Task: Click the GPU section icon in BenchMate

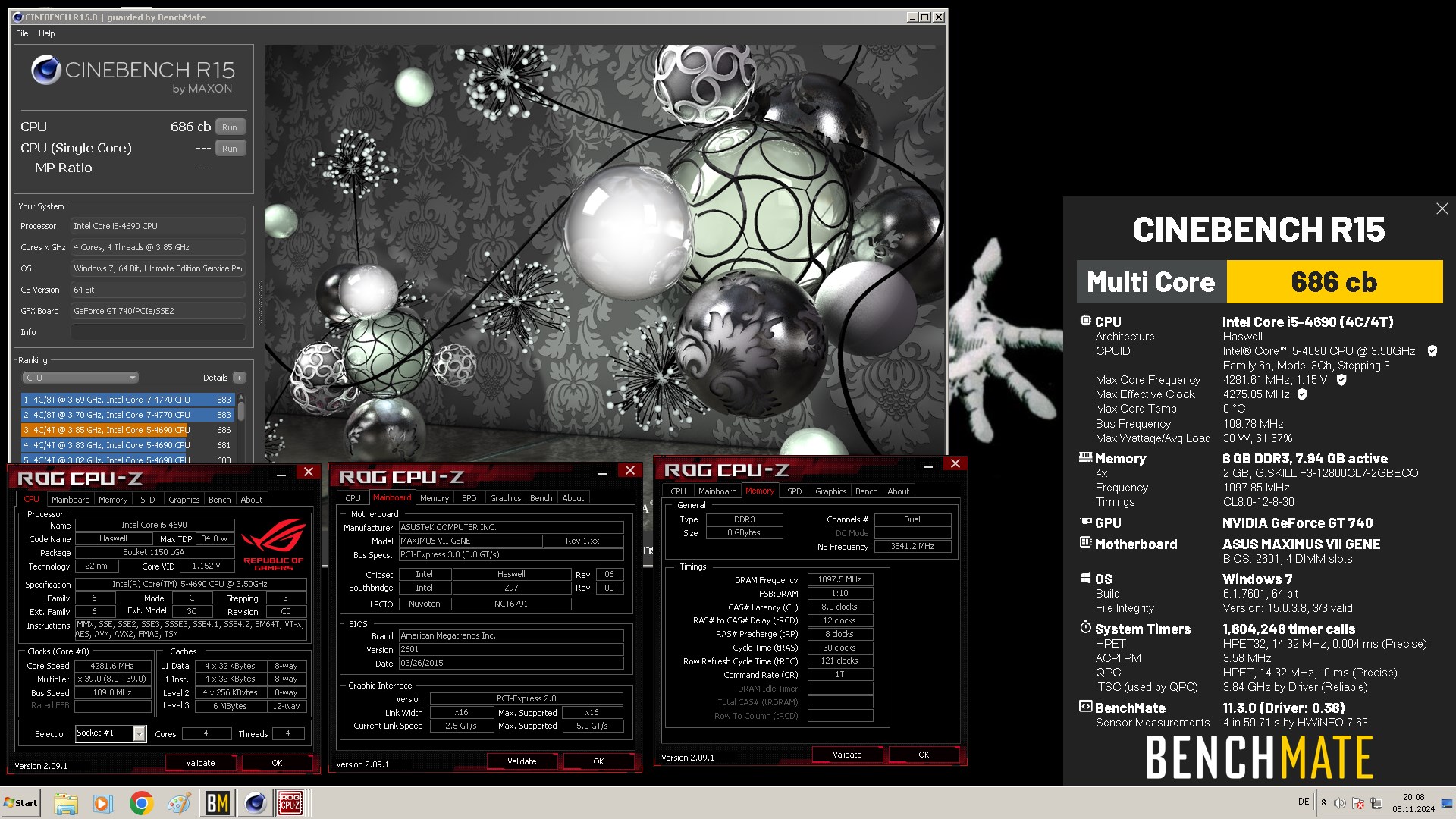Action: [1085, 522]
